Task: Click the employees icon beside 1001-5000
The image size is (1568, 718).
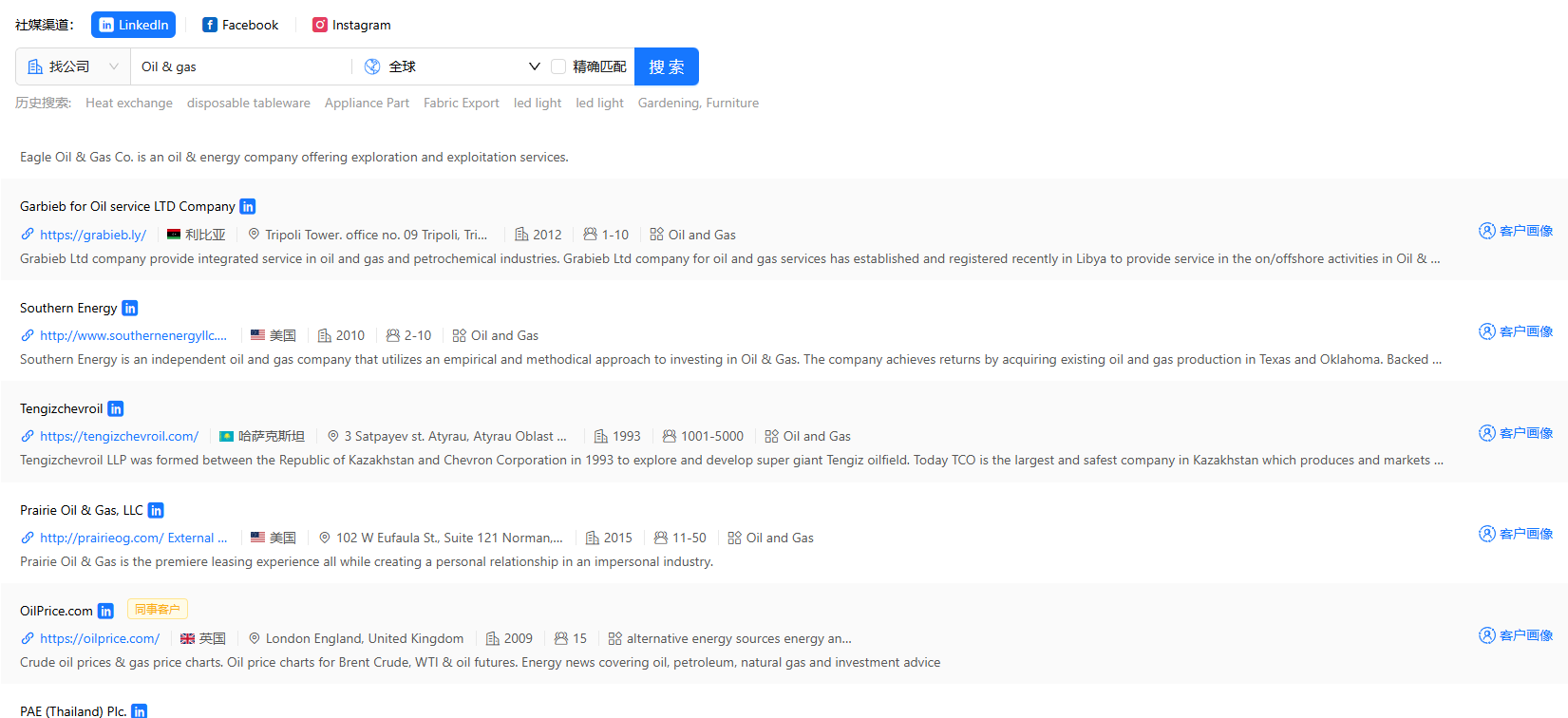Action: click(670, 436)
